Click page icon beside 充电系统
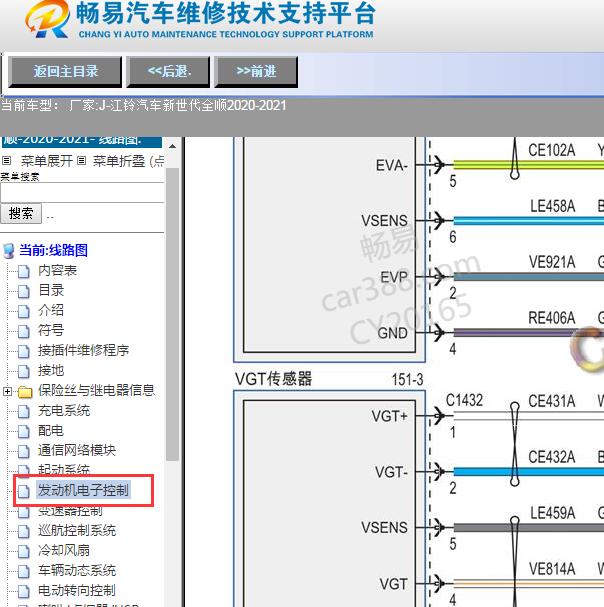This screenshot has width=604, height=607. tap(24, 412)
